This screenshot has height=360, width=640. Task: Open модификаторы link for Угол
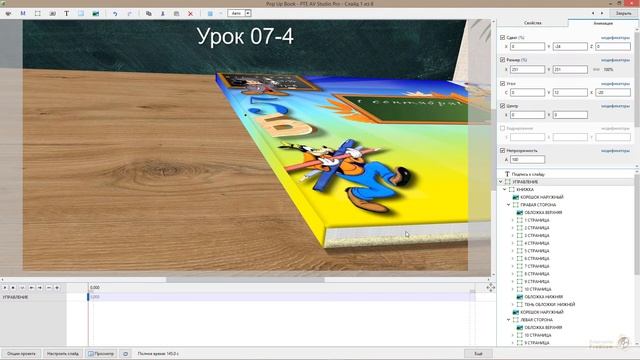615,83
